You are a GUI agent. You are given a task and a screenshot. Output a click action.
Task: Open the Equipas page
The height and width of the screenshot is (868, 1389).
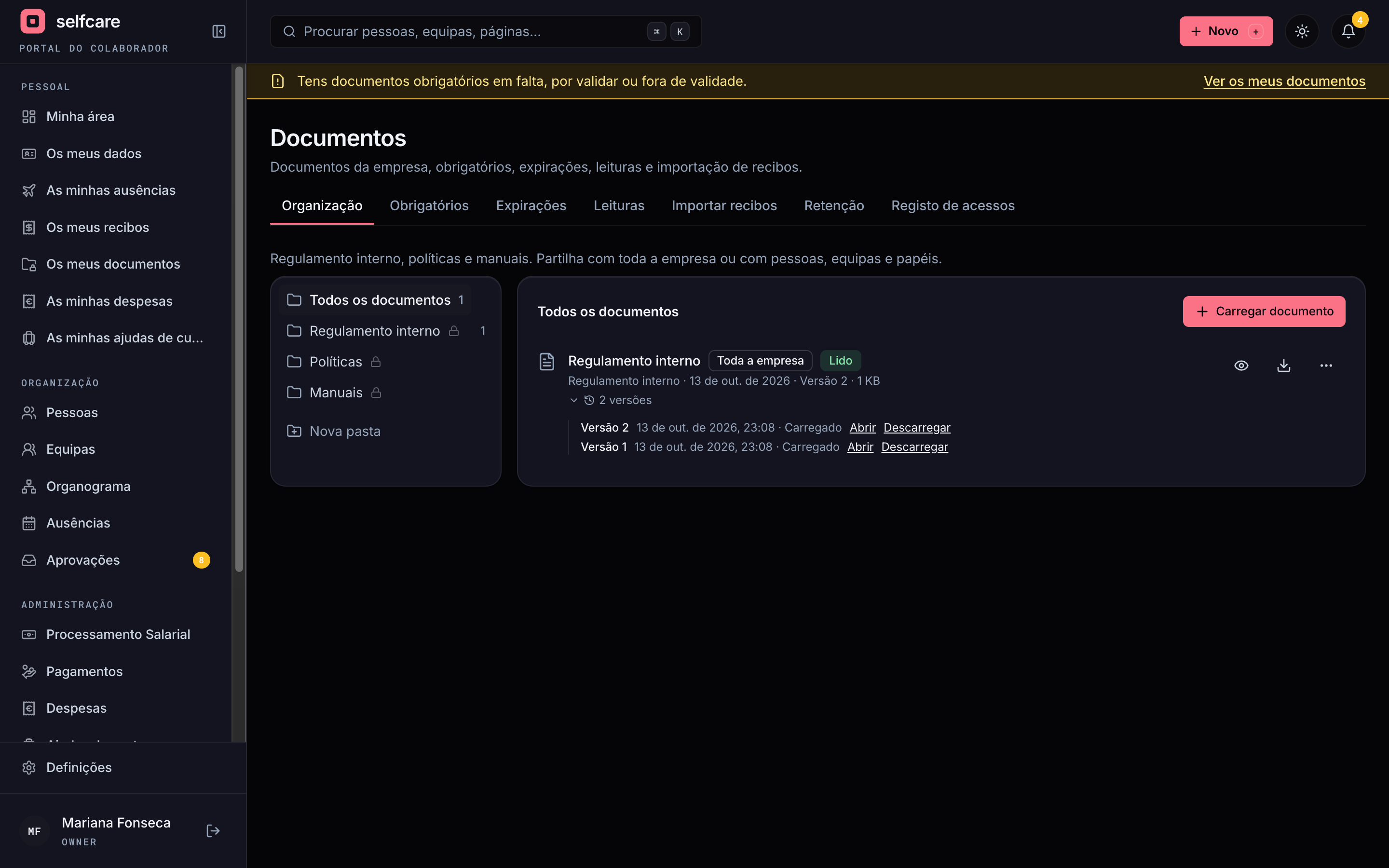pos(115,449)
